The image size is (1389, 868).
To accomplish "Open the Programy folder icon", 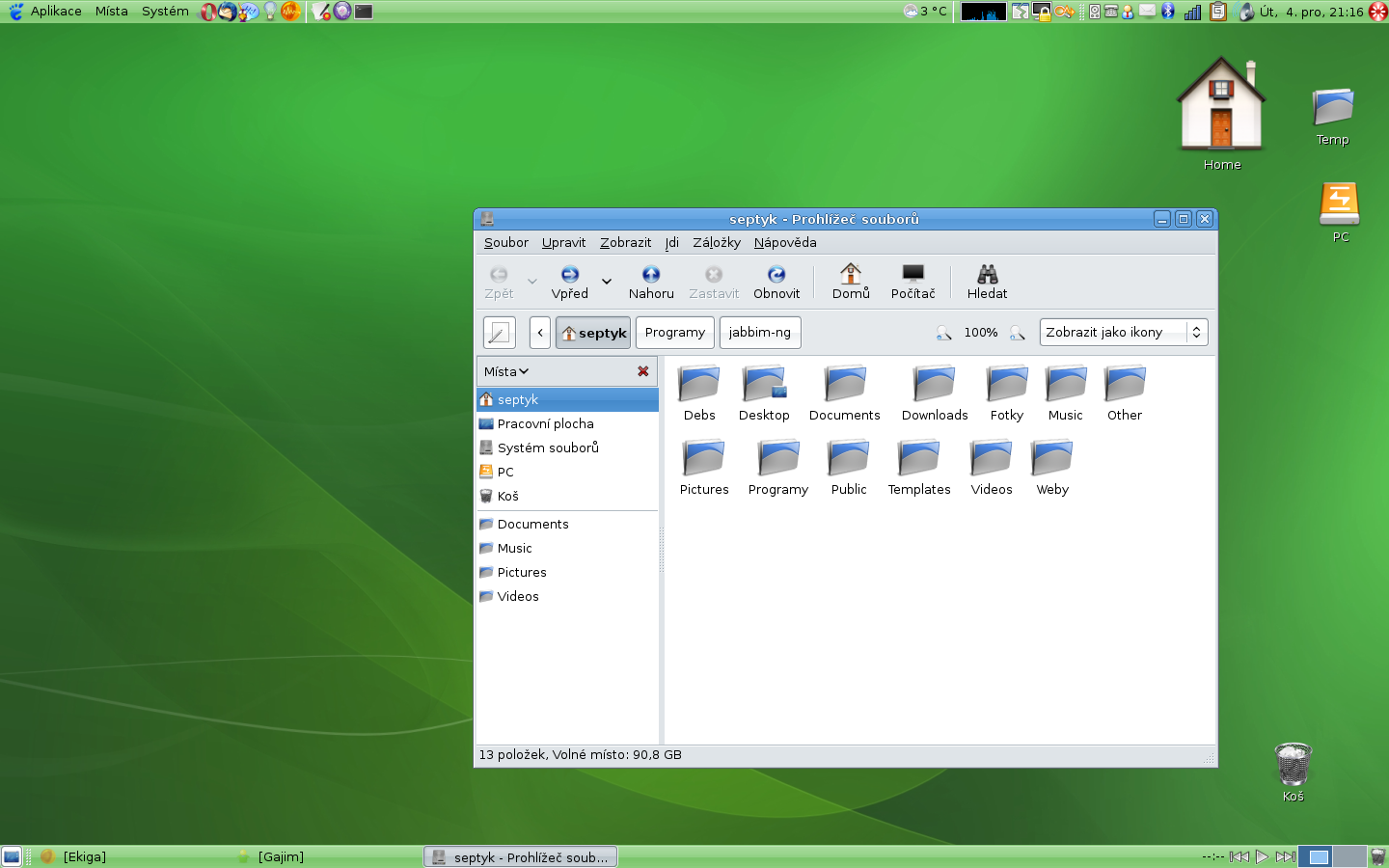I will pyautogui.click(x=778, y=468).
